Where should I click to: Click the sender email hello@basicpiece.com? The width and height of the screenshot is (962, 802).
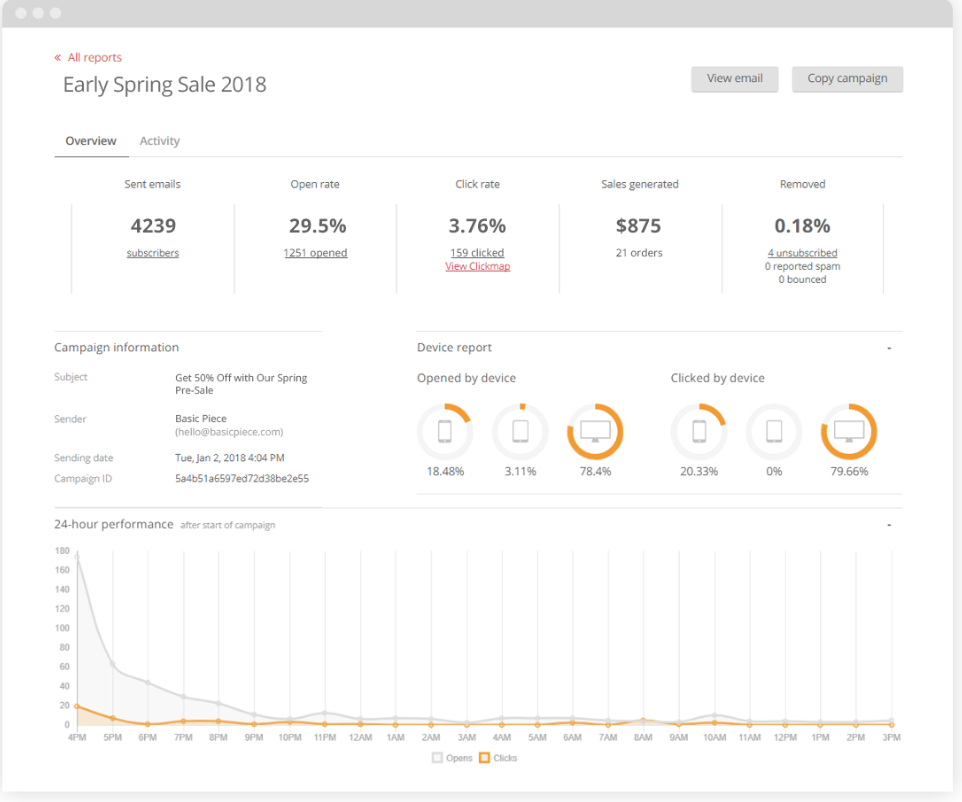coord(229,432)
